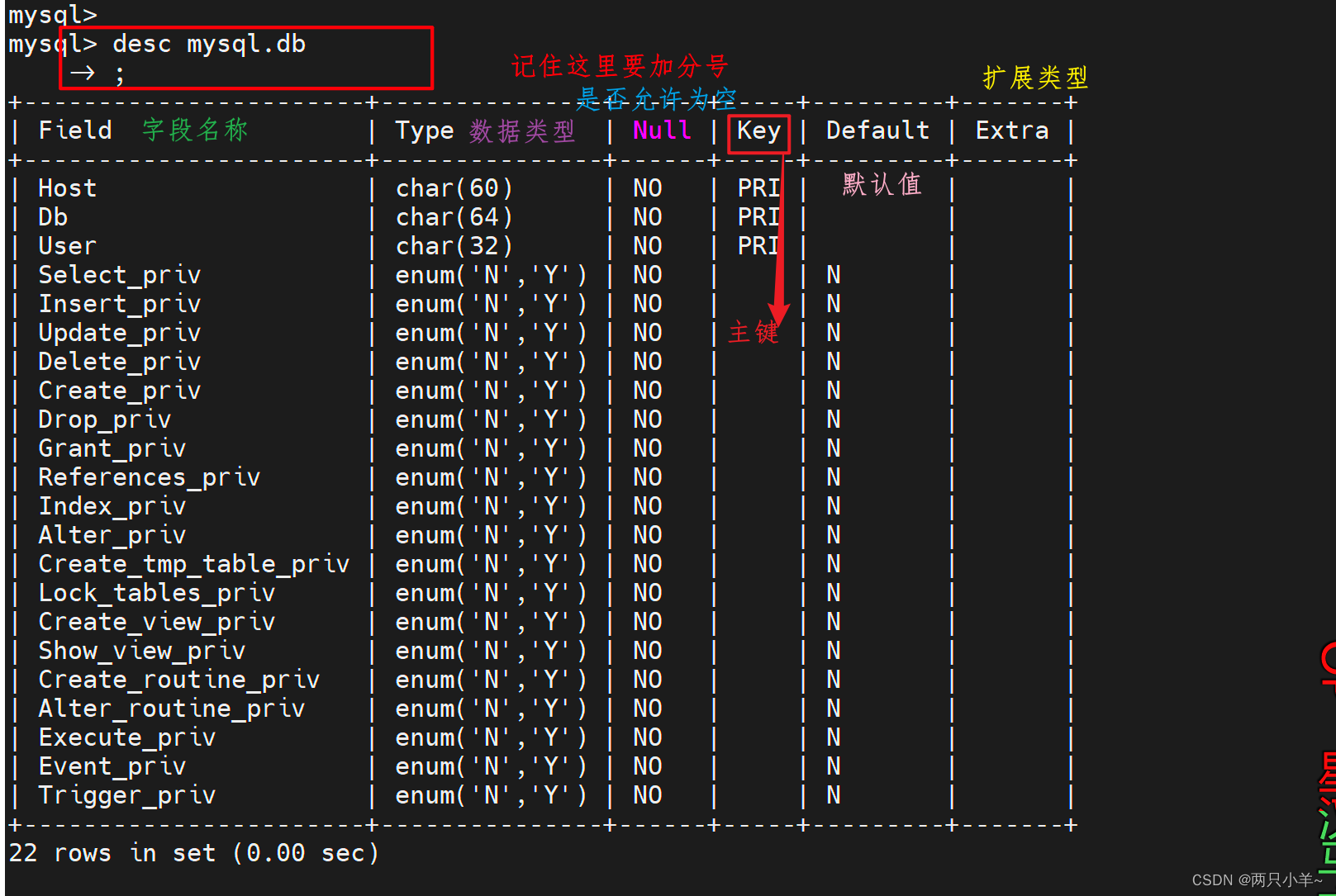Click the default 'N' in Select_priv row
Image resolution: width=1336 pixels, height=896 pixels.
coord(834,275)
